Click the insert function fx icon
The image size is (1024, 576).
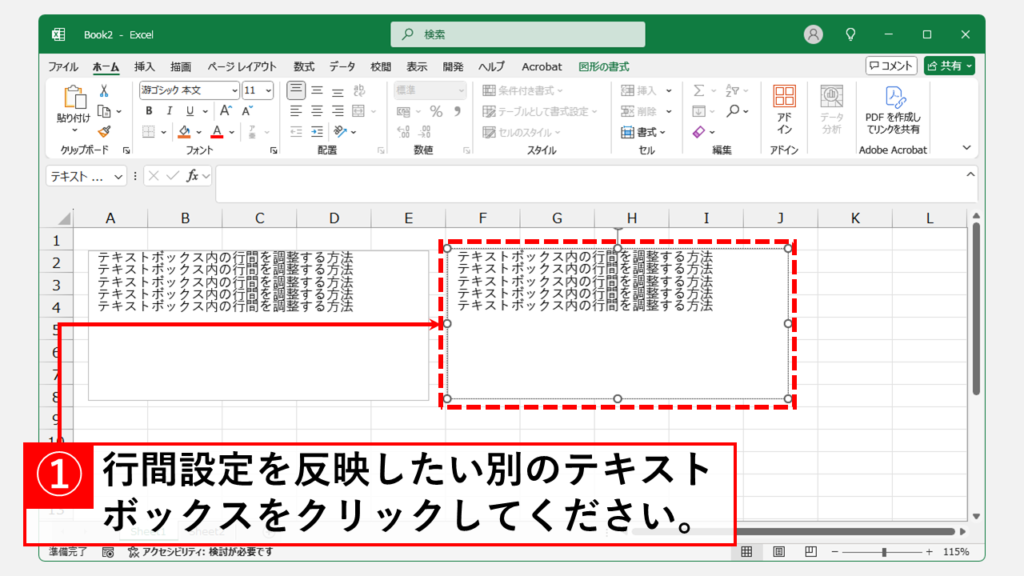click(x=190, y=176)
